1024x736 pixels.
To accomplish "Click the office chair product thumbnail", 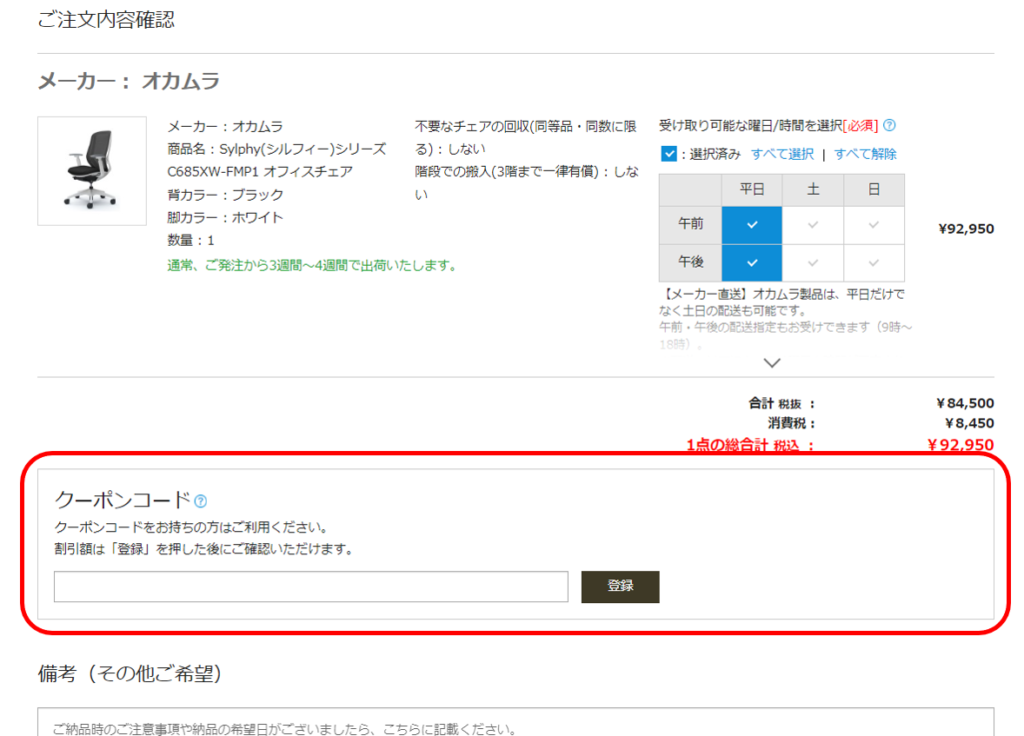I will (92, 171).
